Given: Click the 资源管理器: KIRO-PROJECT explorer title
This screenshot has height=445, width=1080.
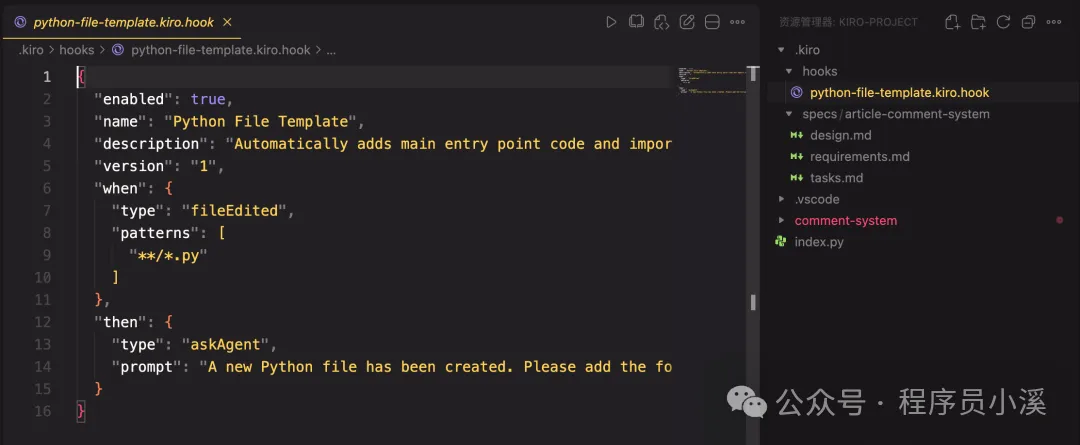Looking at the screenshot, I should [848, 22].
